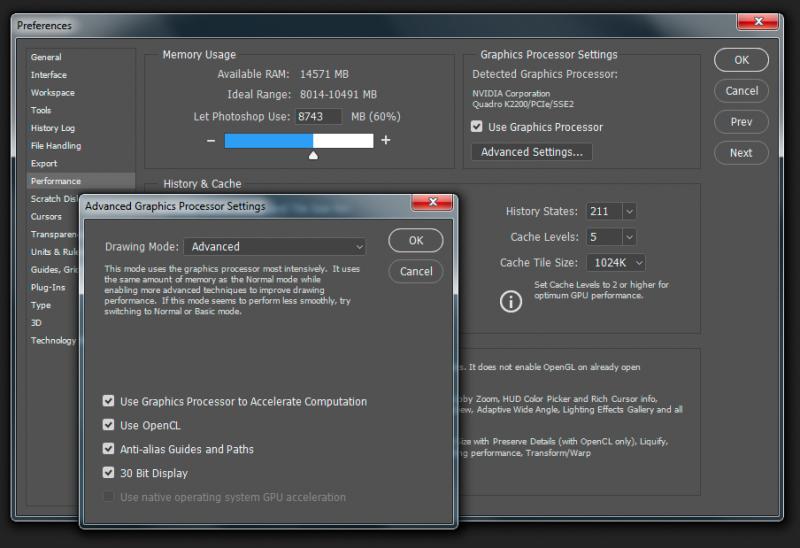Screen dimensions: 800x548
Task: Click the Quadro K2200/PCIe/SSE2 text
Action: coord(523,104)
